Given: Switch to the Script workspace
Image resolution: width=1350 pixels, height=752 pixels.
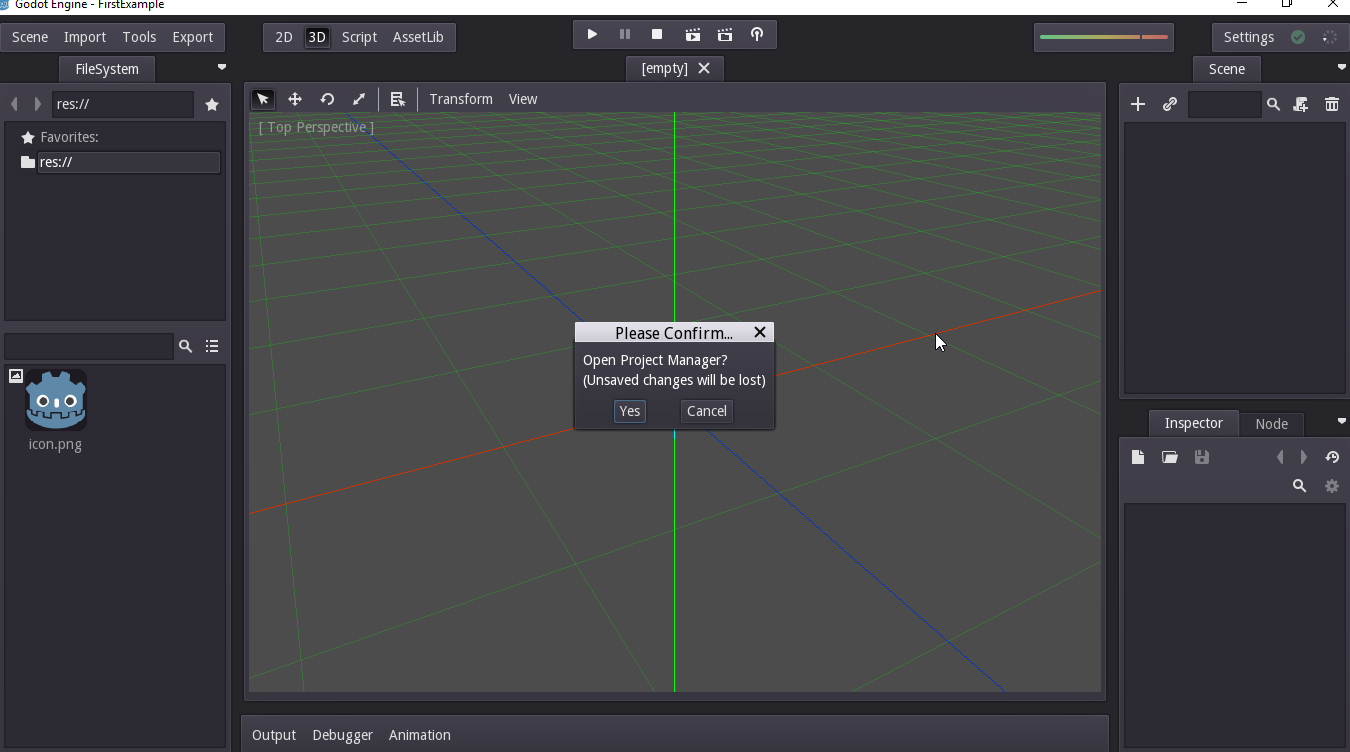Looking at the screenshot, I should (x=359, y=37).
